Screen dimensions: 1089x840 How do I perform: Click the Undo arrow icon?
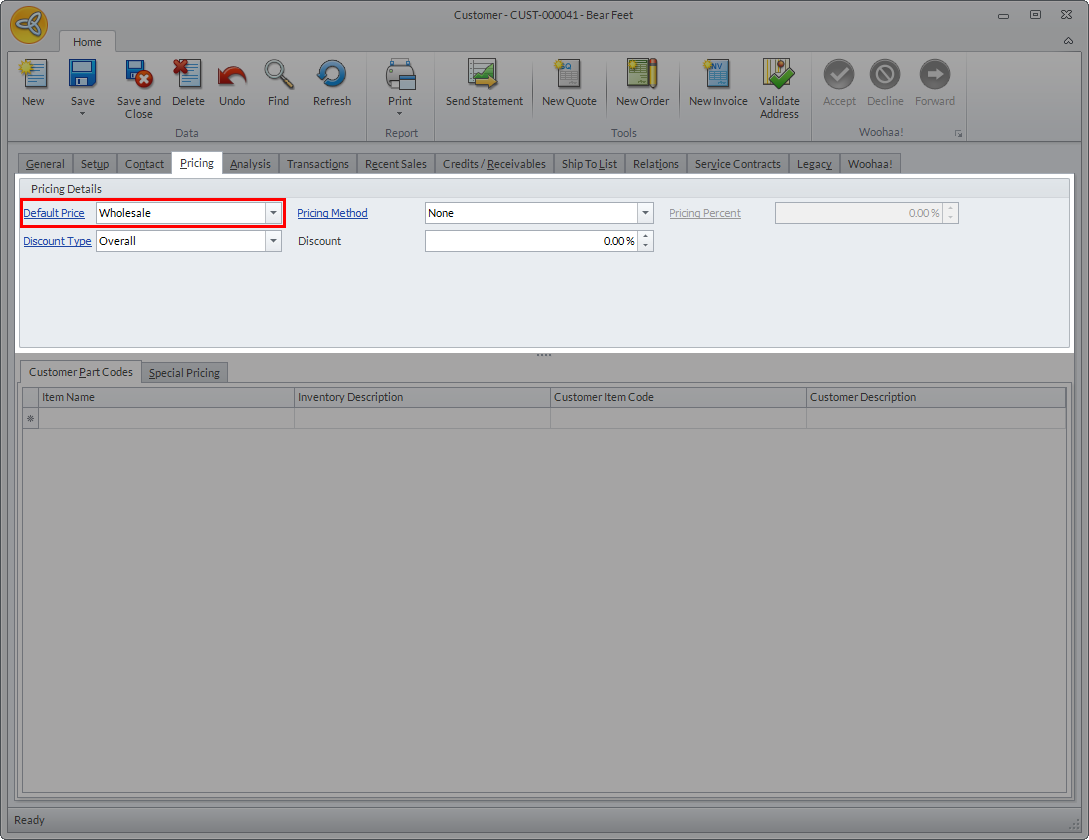click(x=232, y=76)
